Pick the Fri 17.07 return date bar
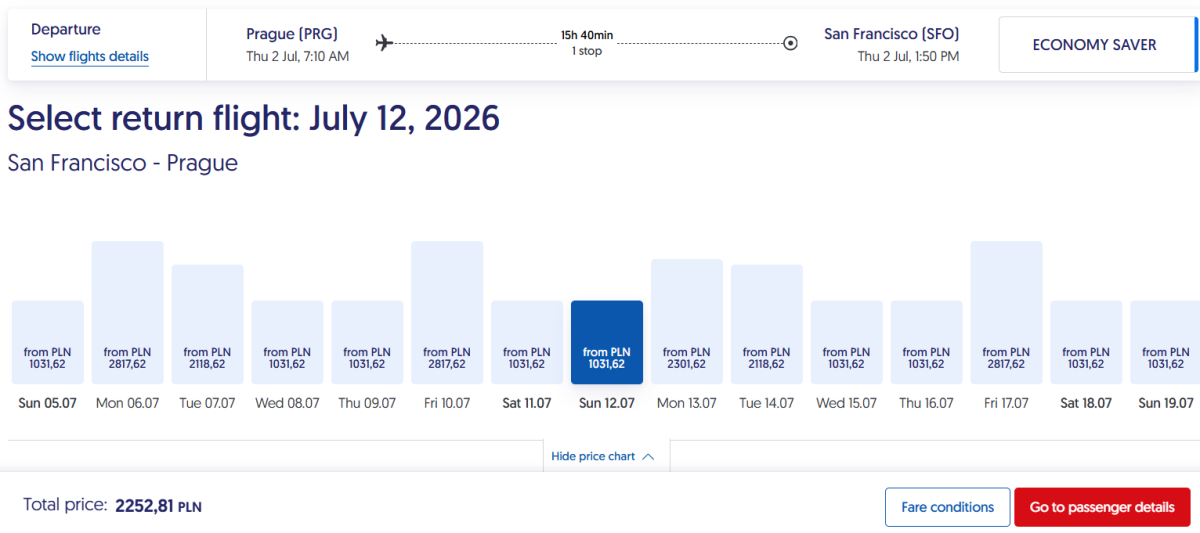Viewport: 1200px width, 533px height. point(1006,312)
